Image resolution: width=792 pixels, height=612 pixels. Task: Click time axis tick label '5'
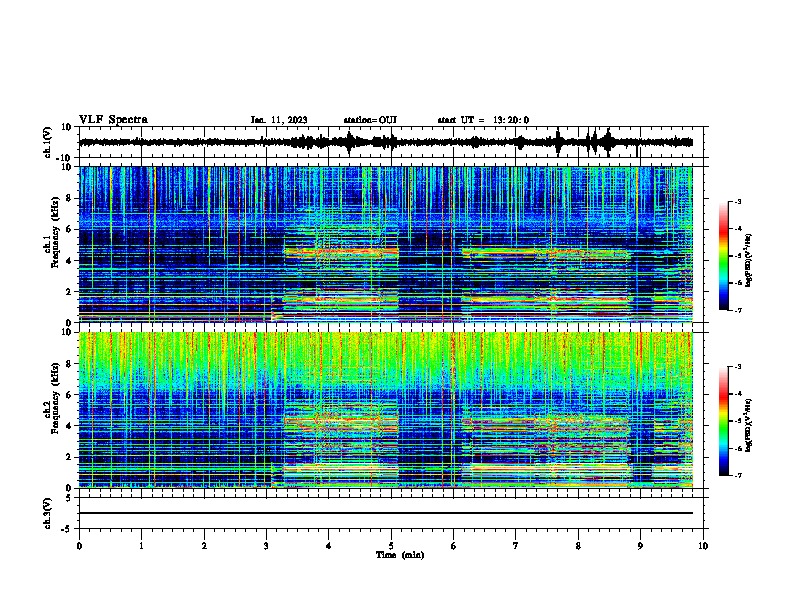coord(391,546)
